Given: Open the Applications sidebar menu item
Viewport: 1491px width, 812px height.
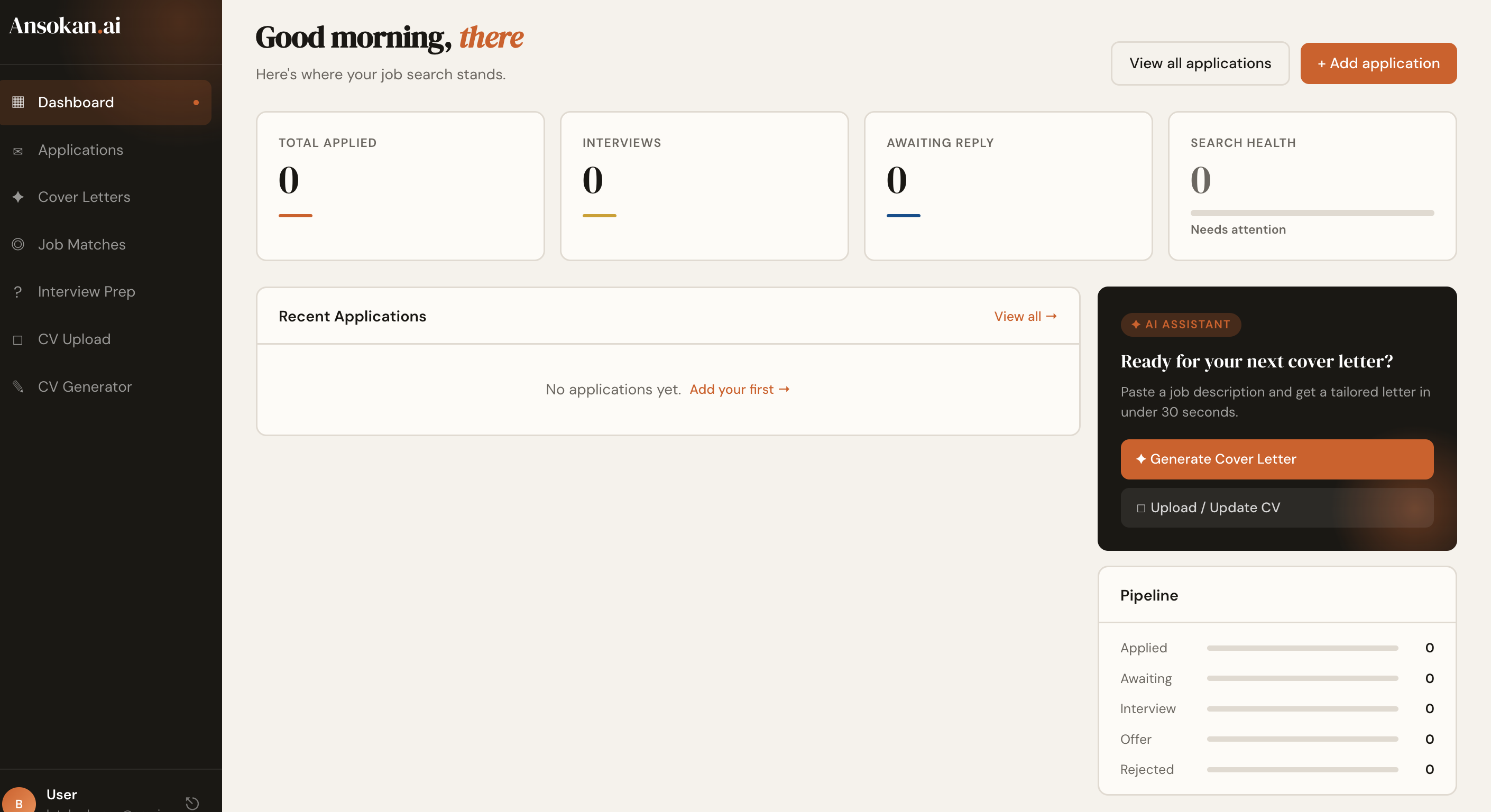Looking at the screenshot, I should 80,150.
